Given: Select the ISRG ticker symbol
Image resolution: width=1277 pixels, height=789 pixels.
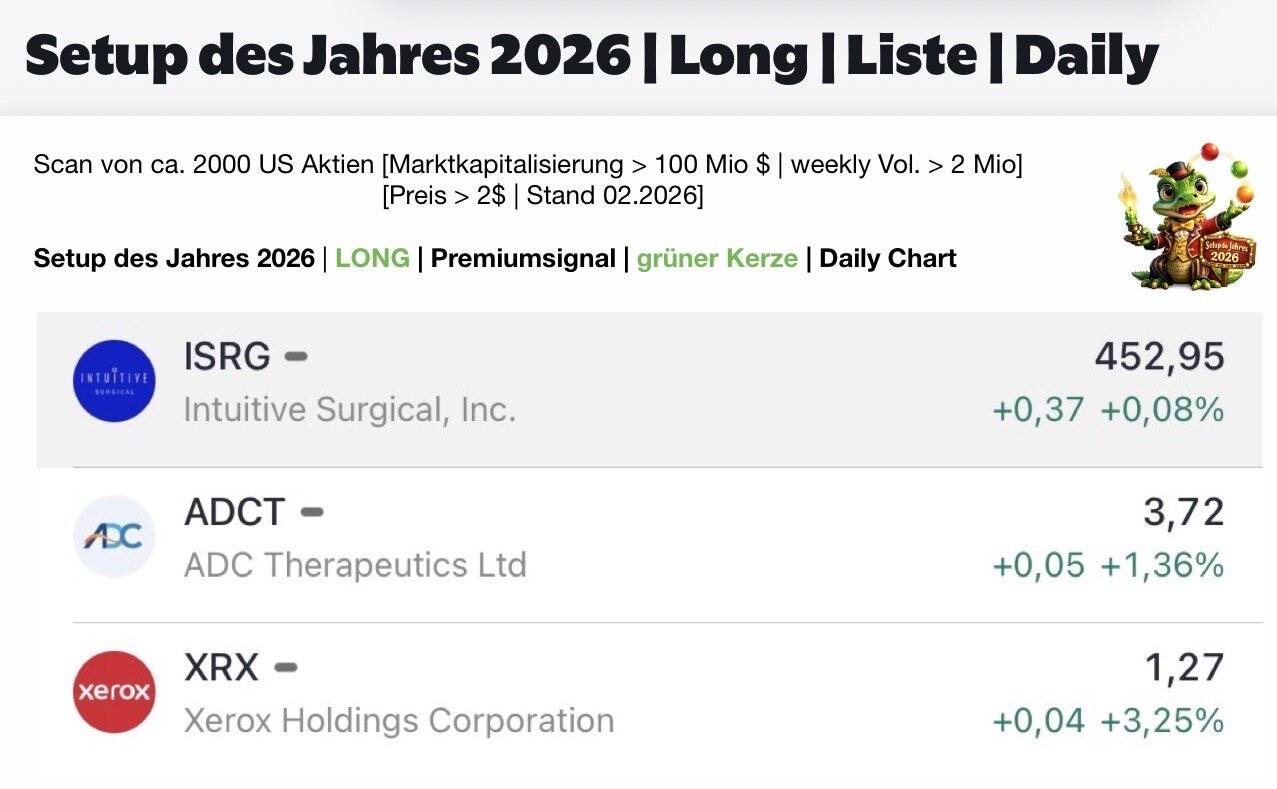Looking at the screenshot, I should click(227, 356).
